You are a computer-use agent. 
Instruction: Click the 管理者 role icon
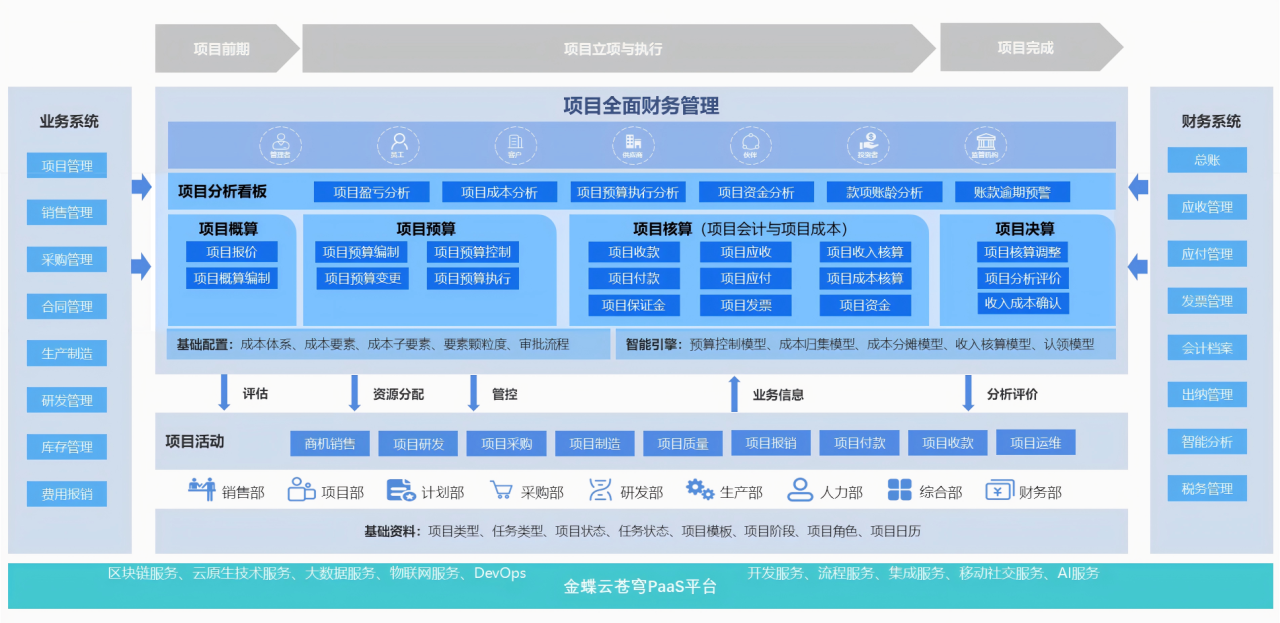[x=280, y=144]
